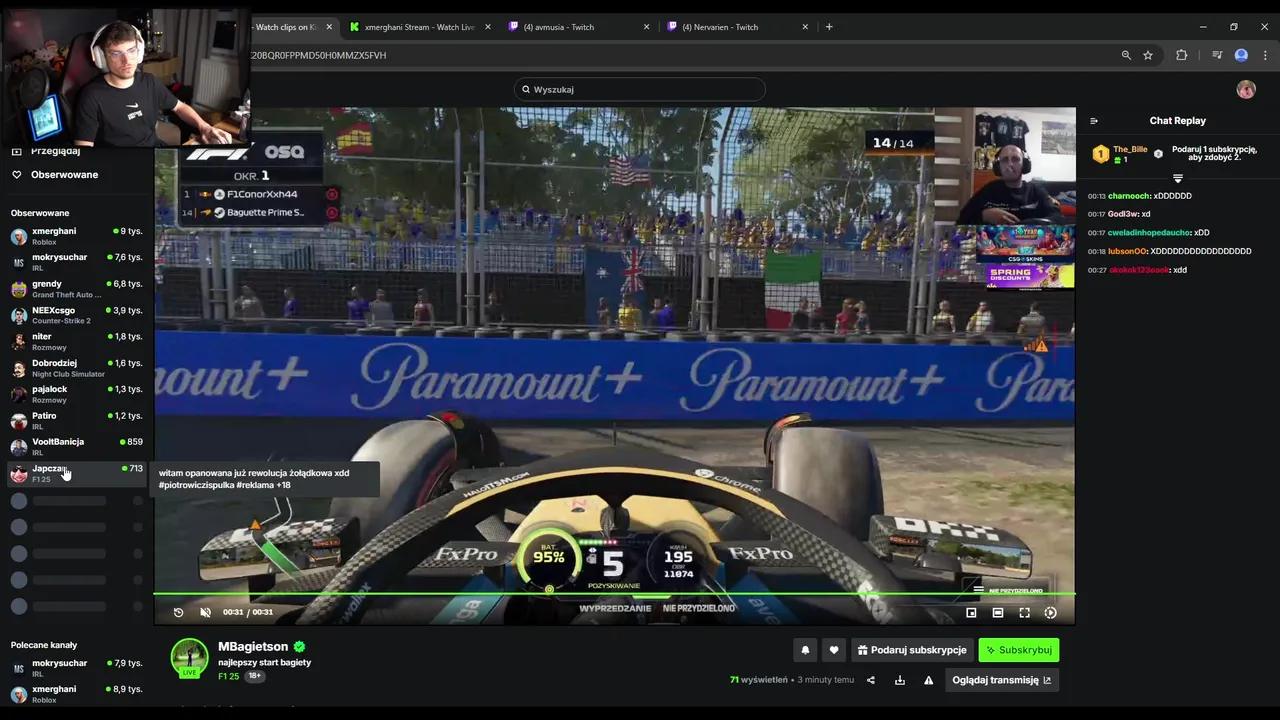Open recommended channel mokrysuchar

(x=77, y=668)
